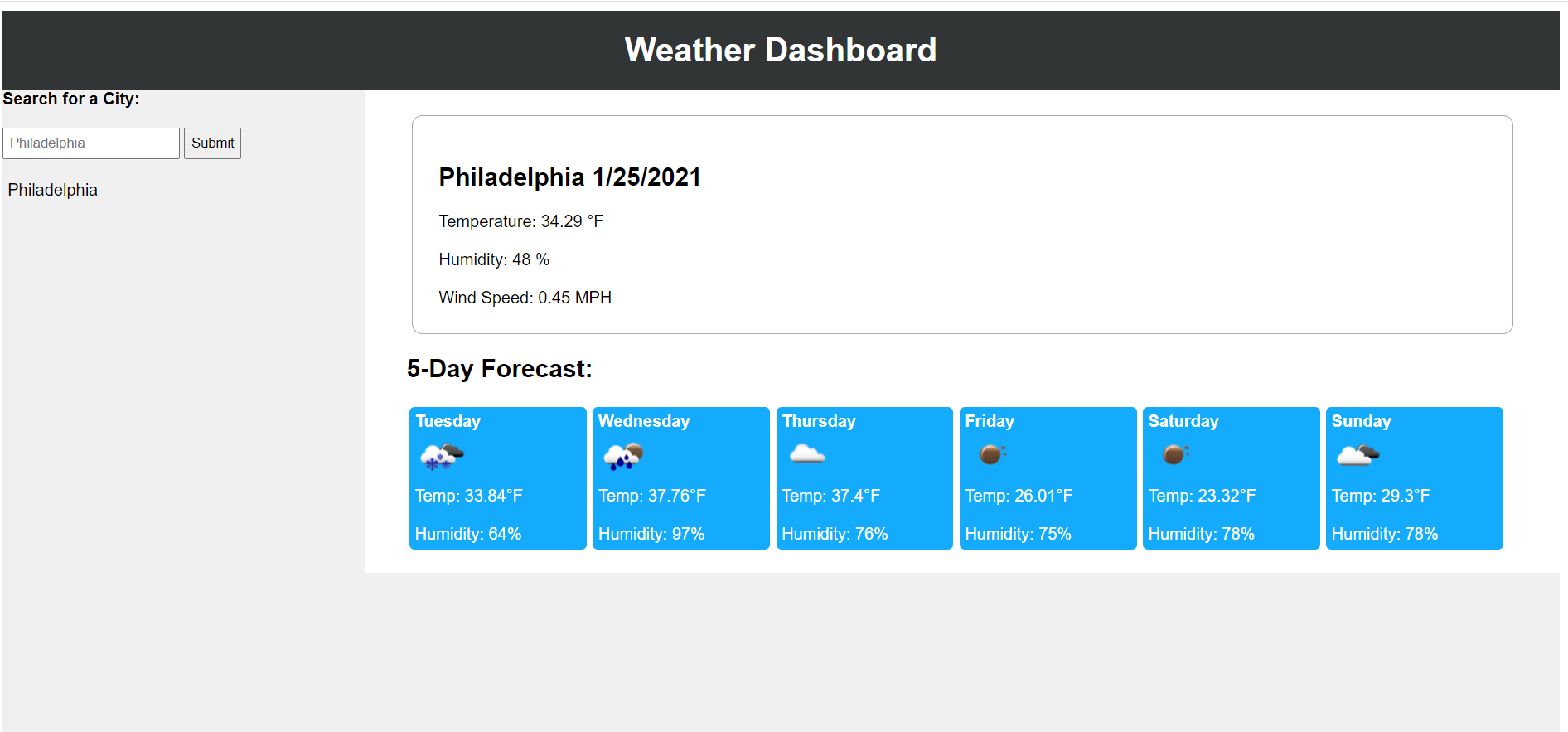This screenshot has height=732, width=1568.
Task: Select the Wednesday forecast card
Action: click(x=681, y=478)
